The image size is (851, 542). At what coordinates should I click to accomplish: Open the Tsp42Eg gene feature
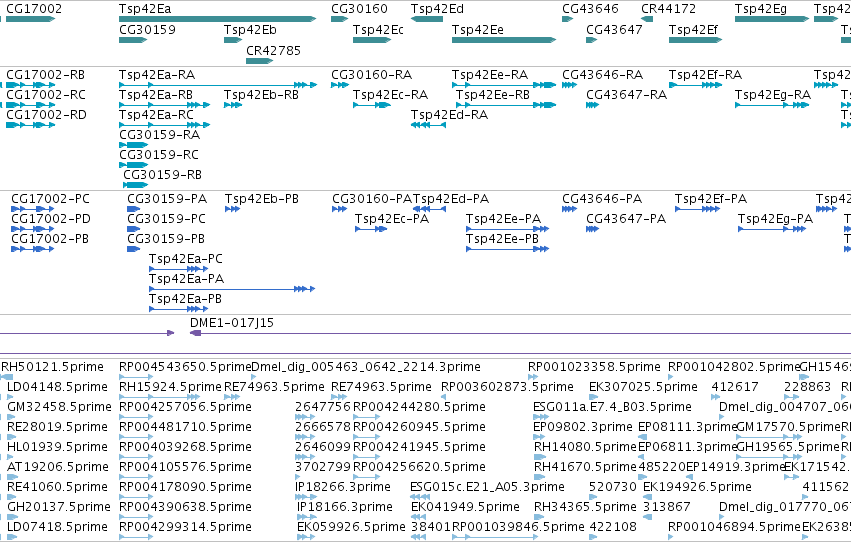point(772,19)
